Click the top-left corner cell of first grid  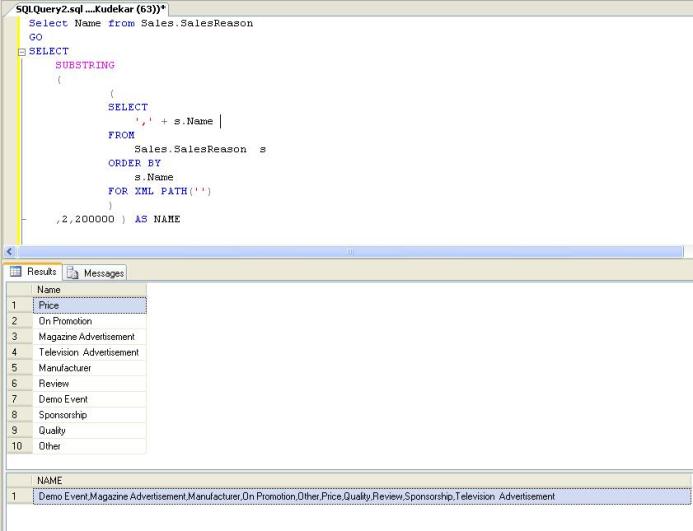click(19, 289)
